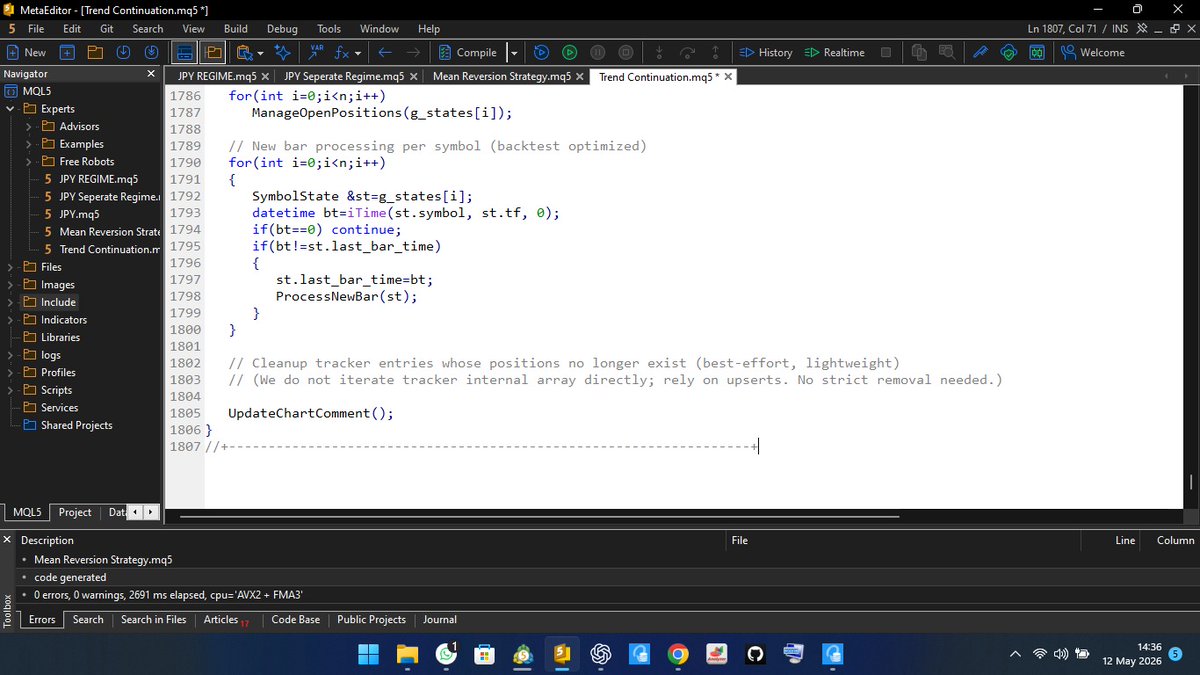Close the Toolbox panel
Screen dimensions: 1200x675
coord(8,540)
